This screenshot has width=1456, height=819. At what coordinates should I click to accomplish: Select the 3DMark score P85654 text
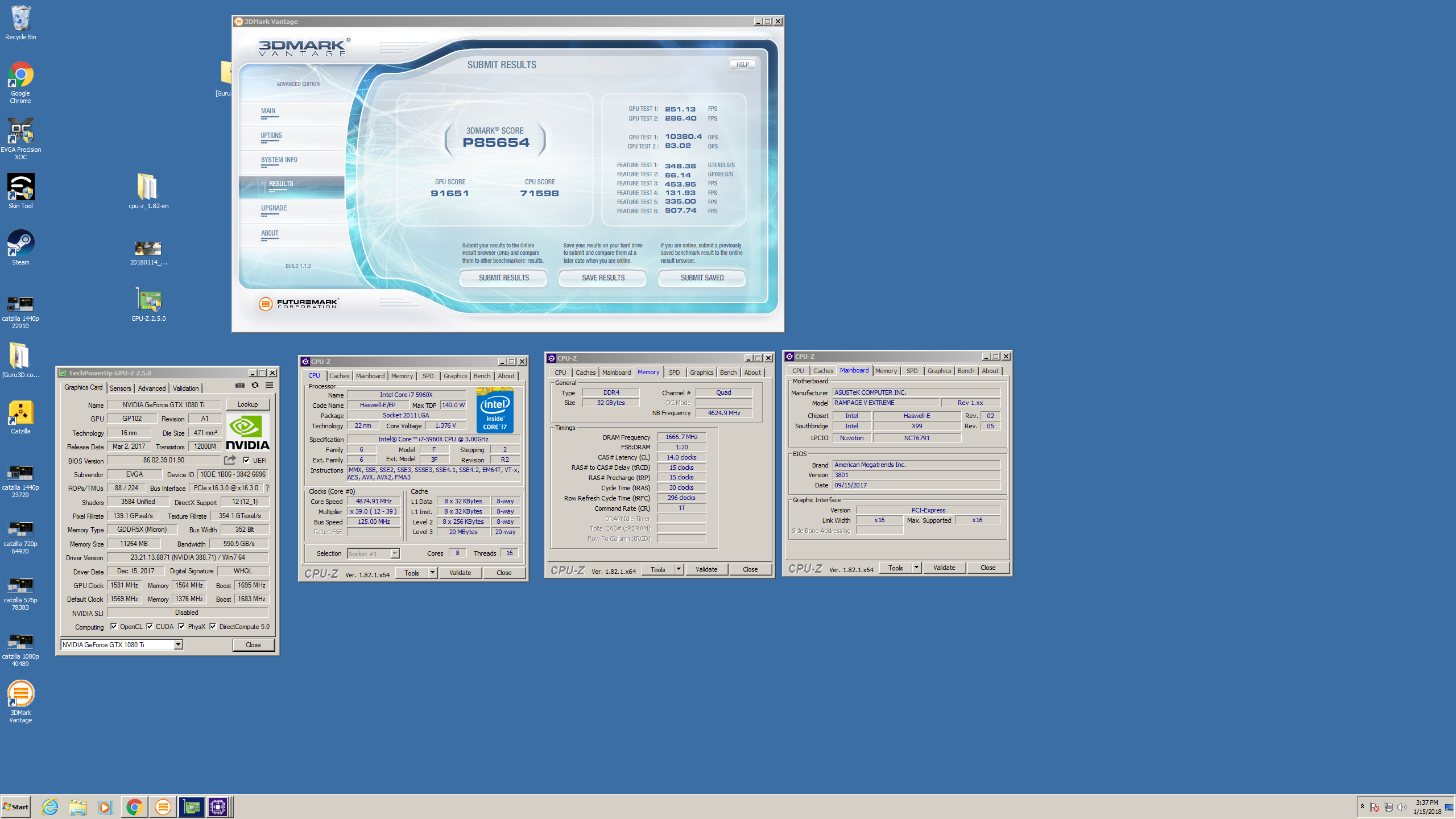tap(496, 143)
